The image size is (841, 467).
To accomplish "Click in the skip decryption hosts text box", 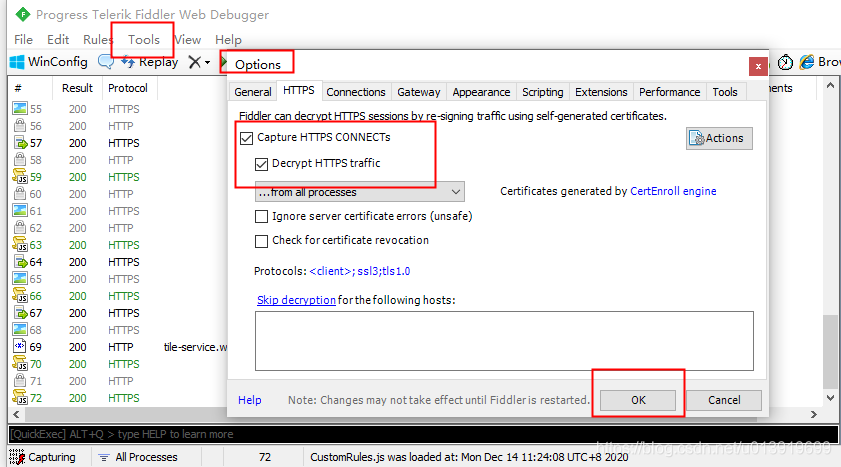I will [504, 341].
